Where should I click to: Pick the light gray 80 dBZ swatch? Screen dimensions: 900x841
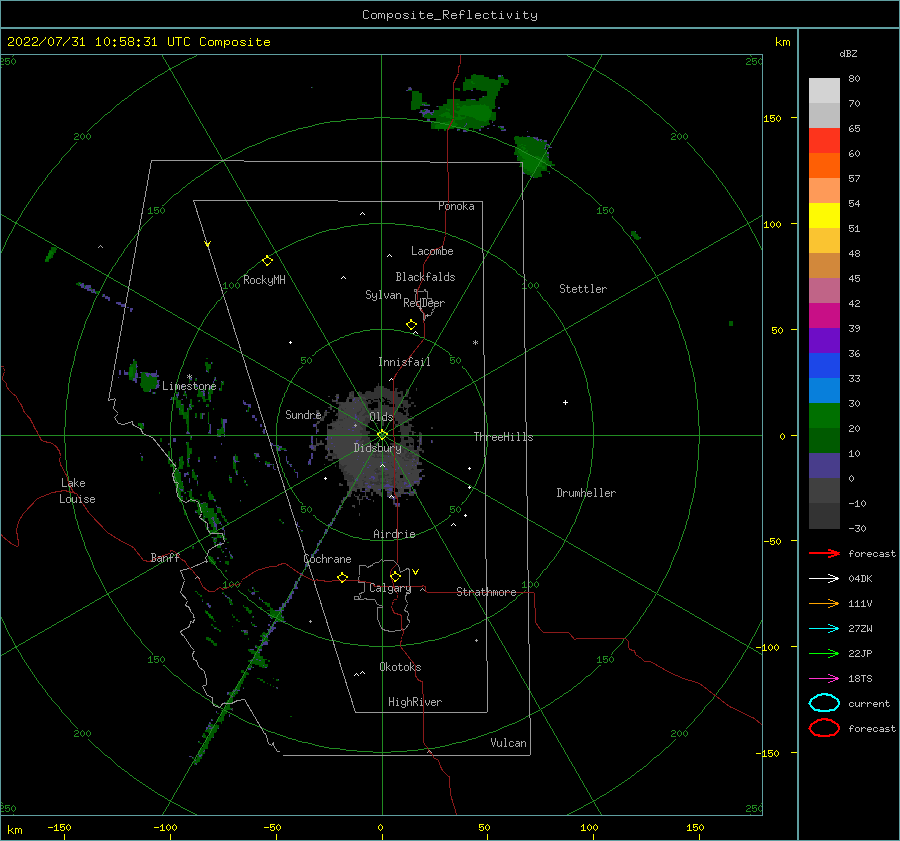pyautogui.click(x=824, y=90)
